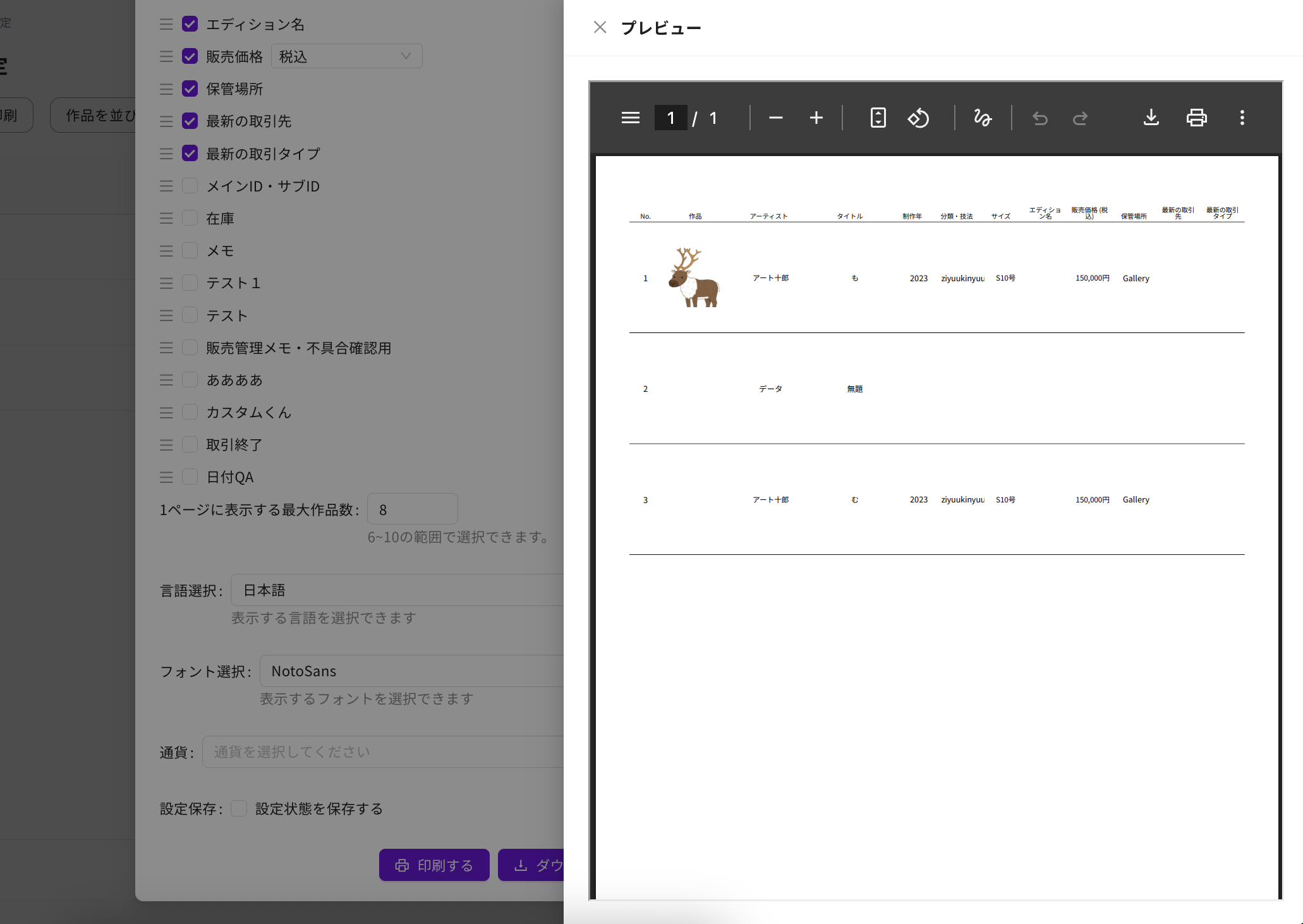Screen dimensions: 1303x924
Task: Select the ink annotation tool
Action: click(x=983, y=118)
